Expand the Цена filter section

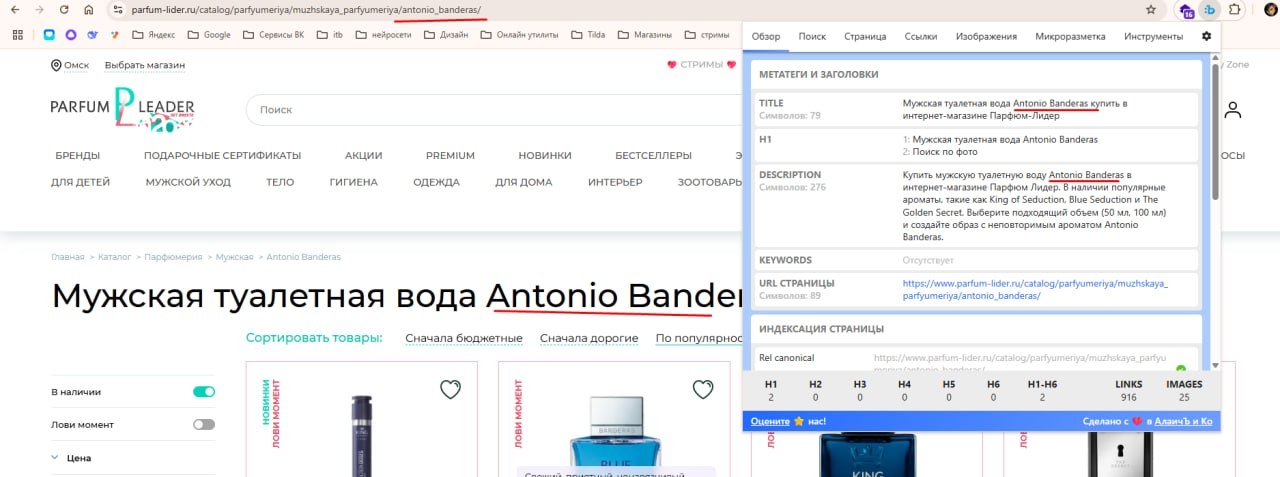pos(72,458)
